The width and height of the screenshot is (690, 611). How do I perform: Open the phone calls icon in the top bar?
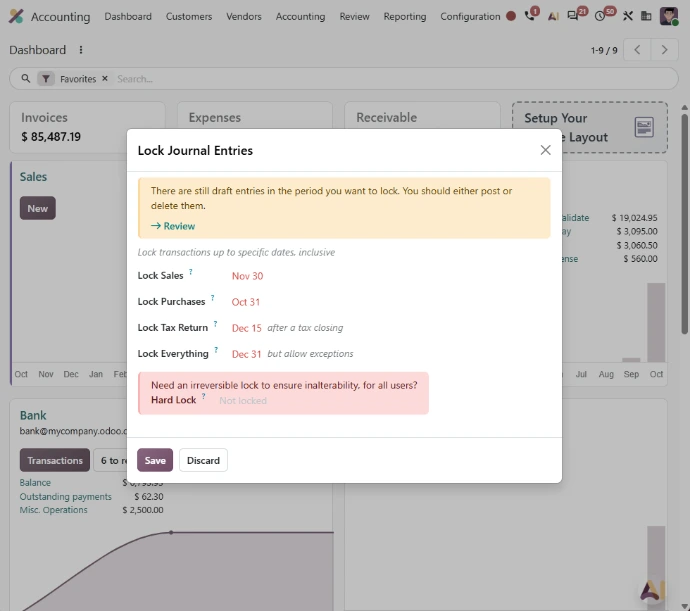coord(530,16)
